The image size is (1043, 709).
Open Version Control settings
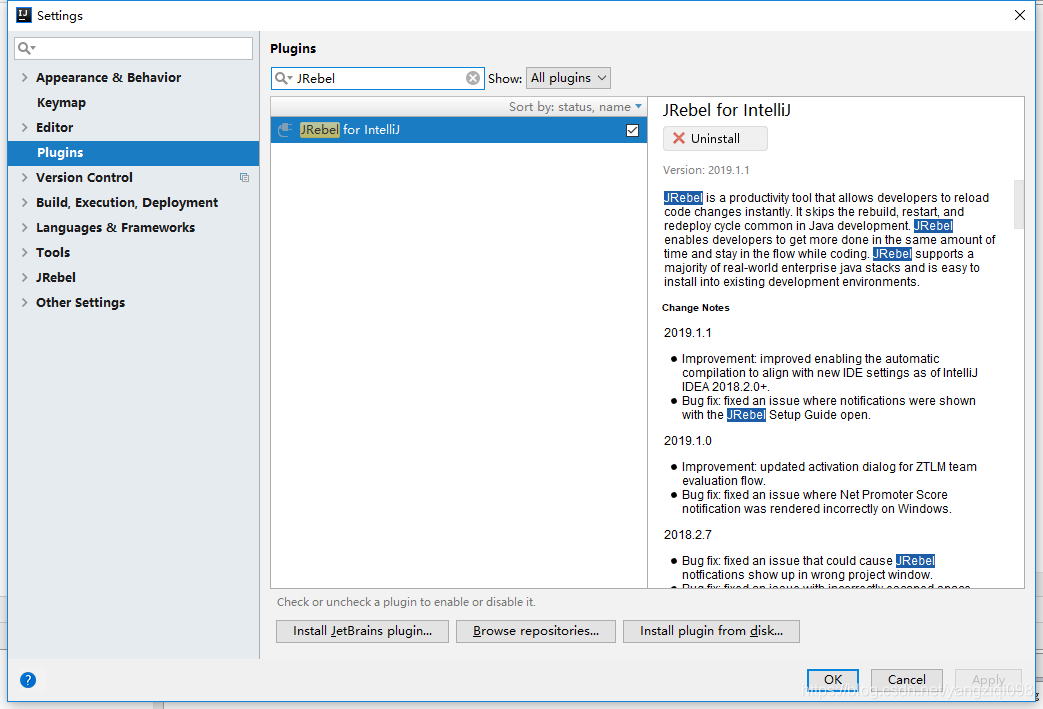coord(84,178)
